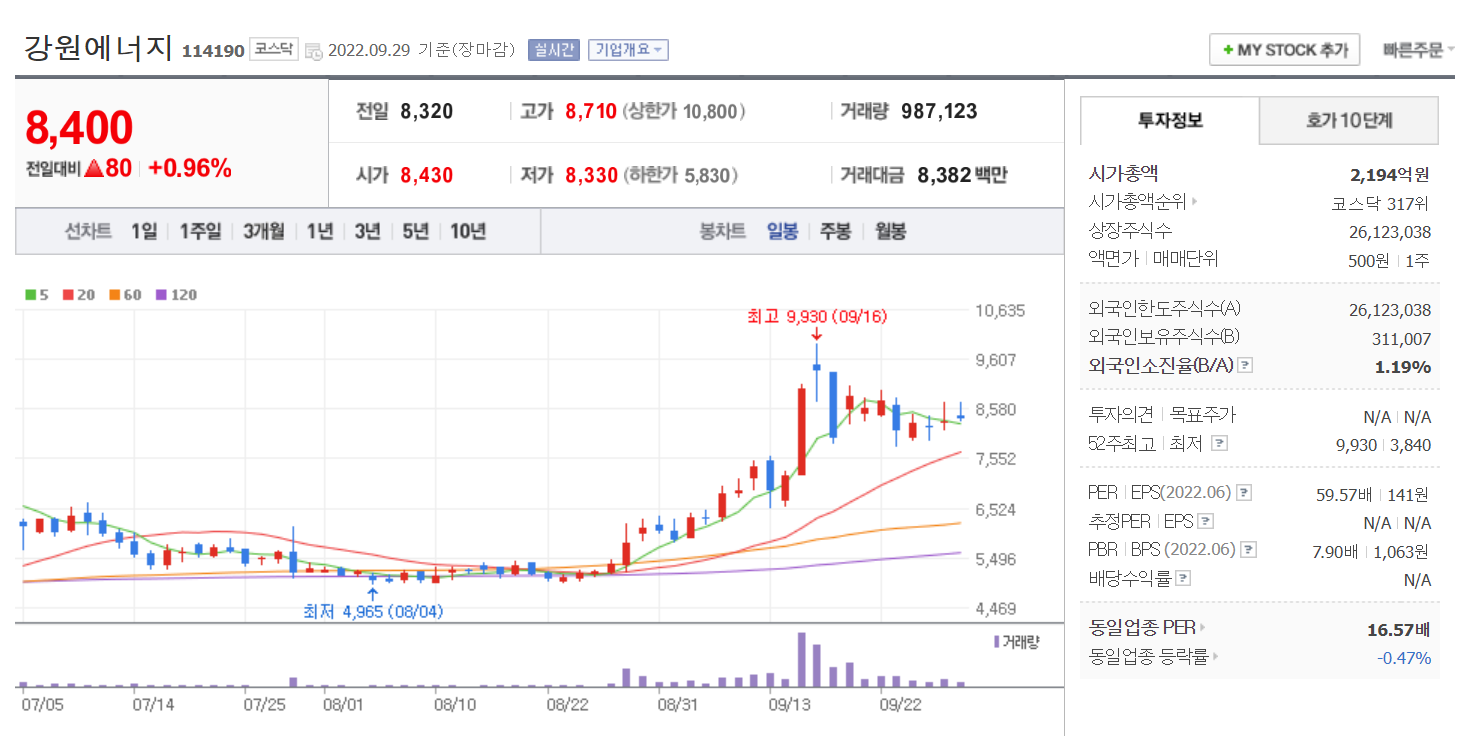Click the 외국인소진율 help question icon
Screen dimensions: 1466x736
[1244, 365]
